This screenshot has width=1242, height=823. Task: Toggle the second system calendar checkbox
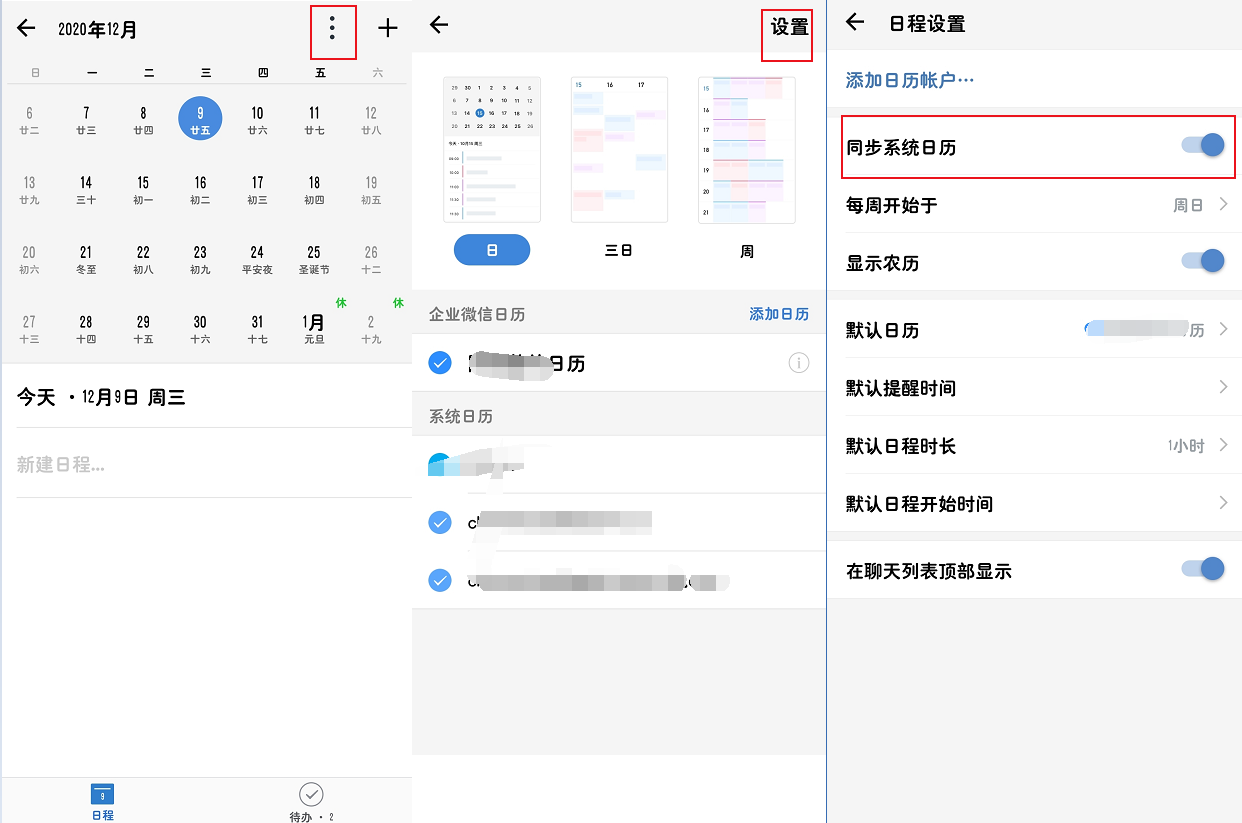pos(440,522)
